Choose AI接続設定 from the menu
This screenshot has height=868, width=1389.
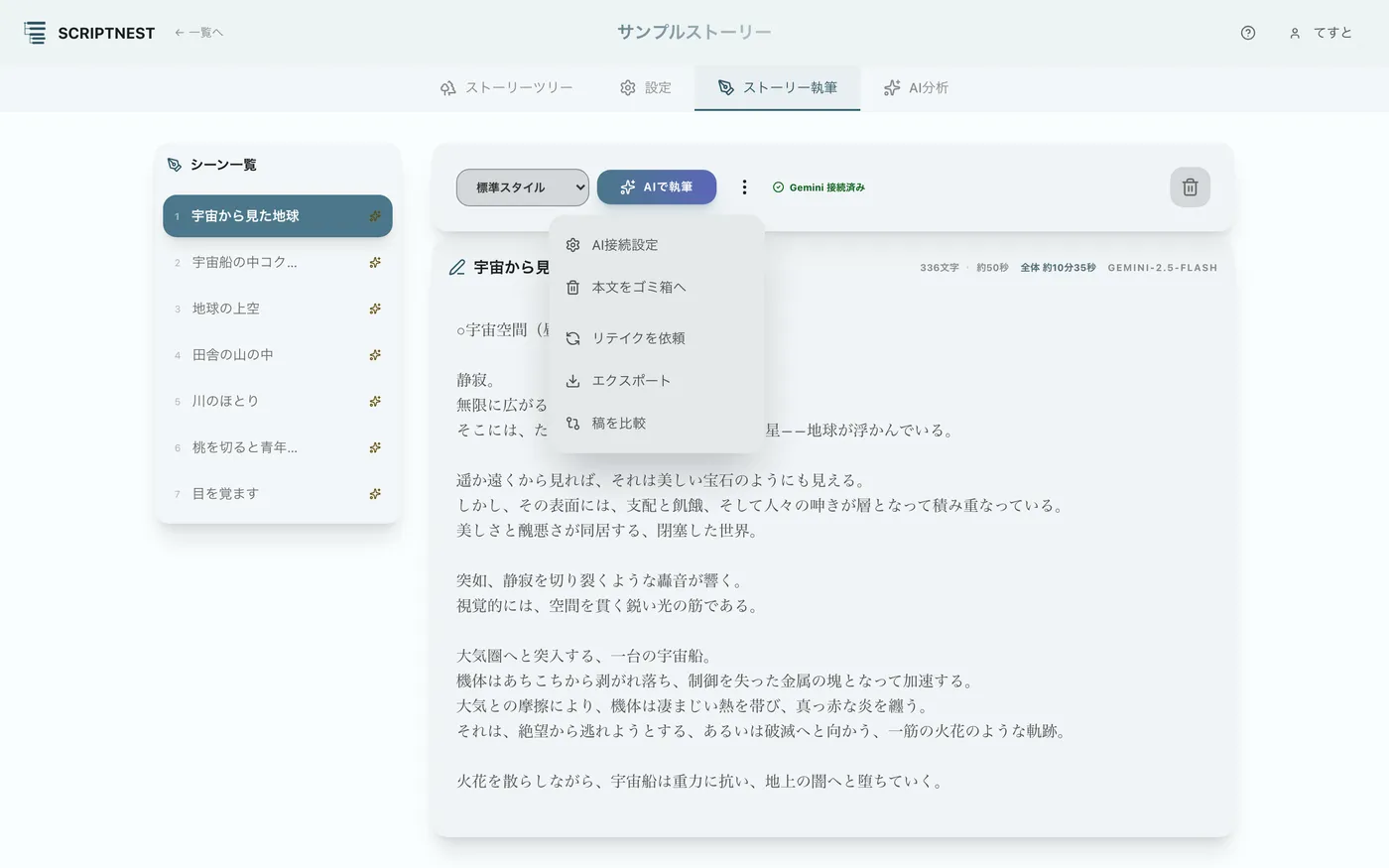657,245
